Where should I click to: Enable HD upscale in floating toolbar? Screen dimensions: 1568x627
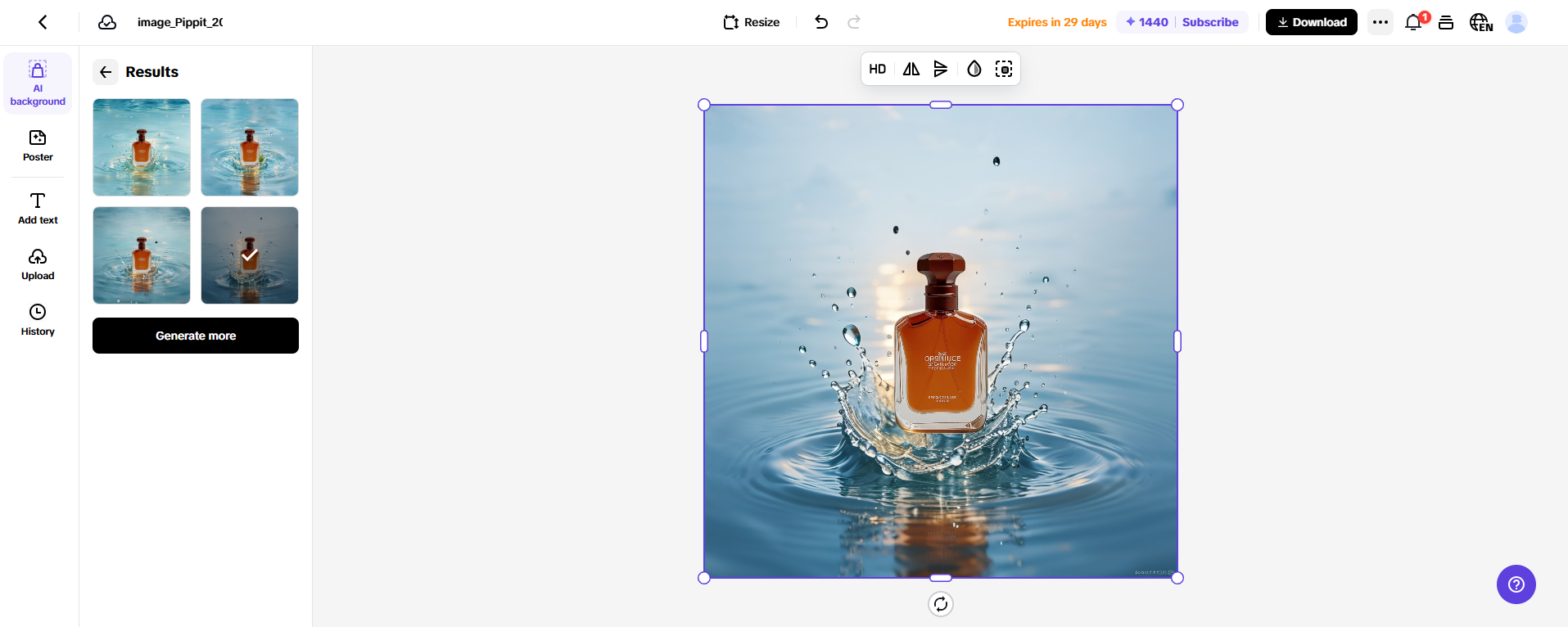tap(878, 69)
